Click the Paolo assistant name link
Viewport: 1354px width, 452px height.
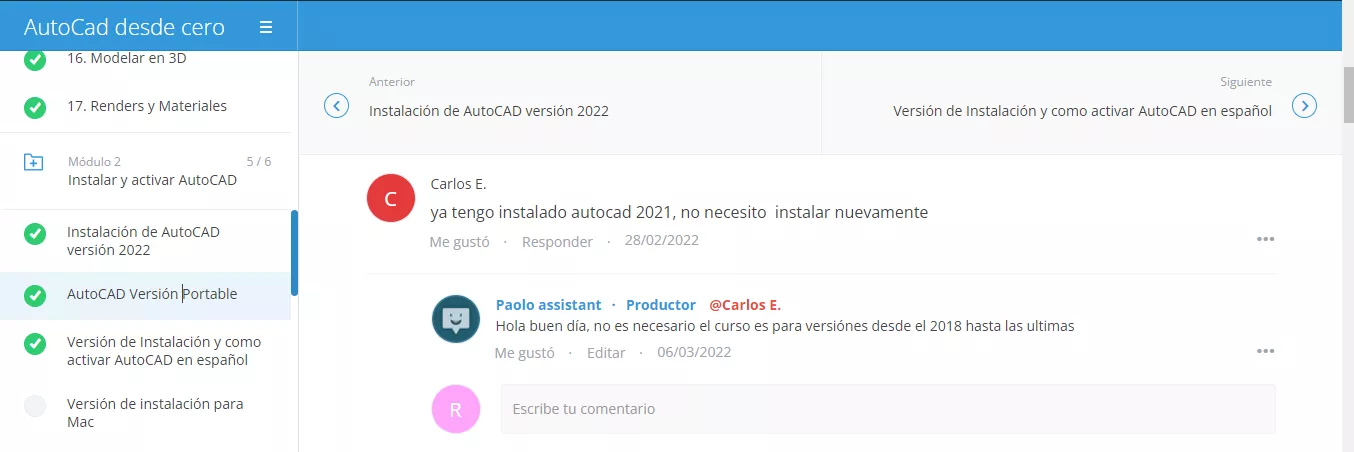pos(549,305)
